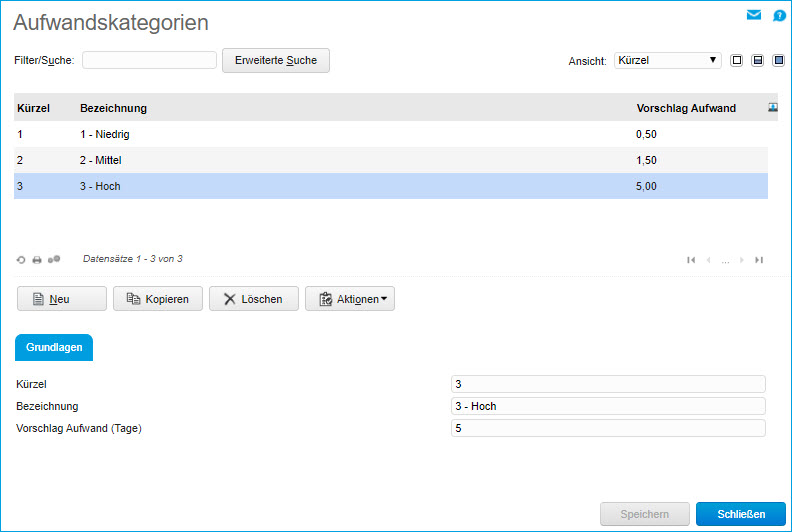Switch to split view layout icon
Screen dimensions: 792x532
[x=758, y=61]
